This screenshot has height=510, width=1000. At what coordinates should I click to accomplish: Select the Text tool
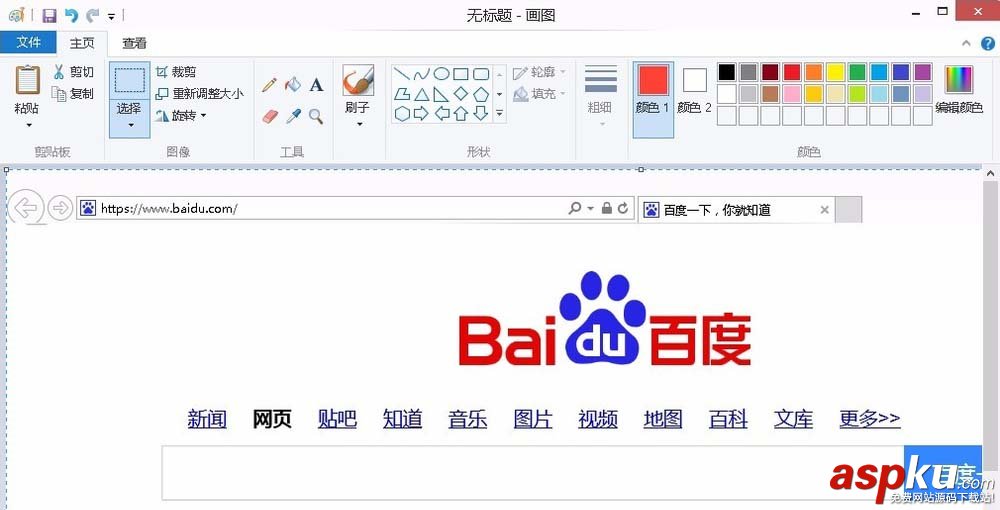(316, 84)
